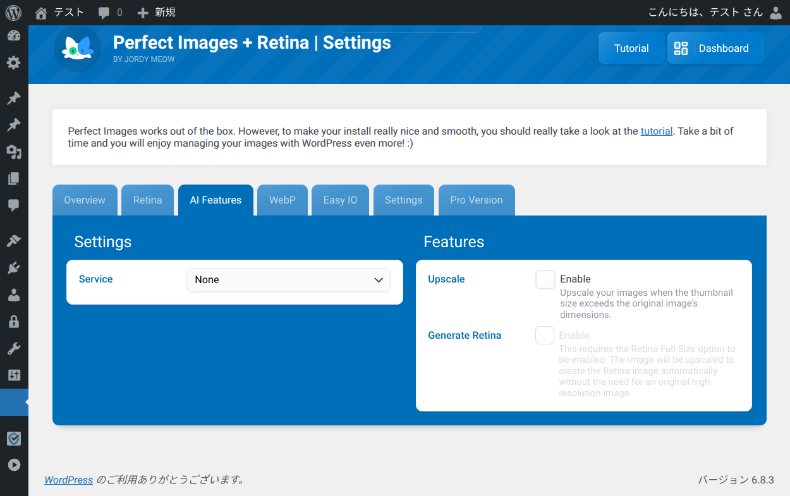Open Media library icon in the sidebar
790x496 pixels.
tap(14, 152)
